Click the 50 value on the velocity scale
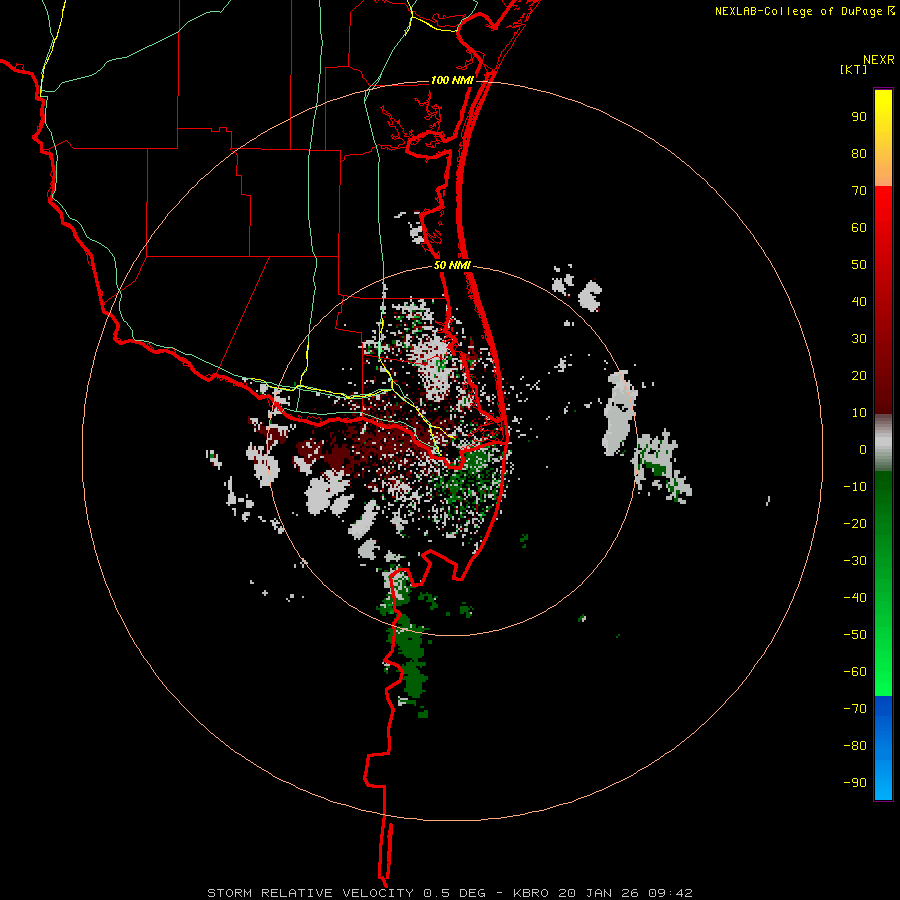This screenshot has height=900, width=900. 859,265
